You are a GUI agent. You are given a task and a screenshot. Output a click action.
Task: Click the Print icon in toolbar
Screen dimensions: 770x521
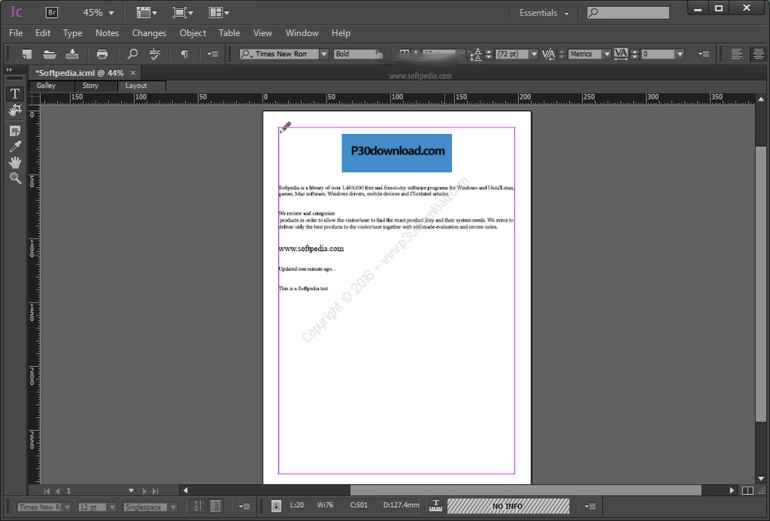102,54
